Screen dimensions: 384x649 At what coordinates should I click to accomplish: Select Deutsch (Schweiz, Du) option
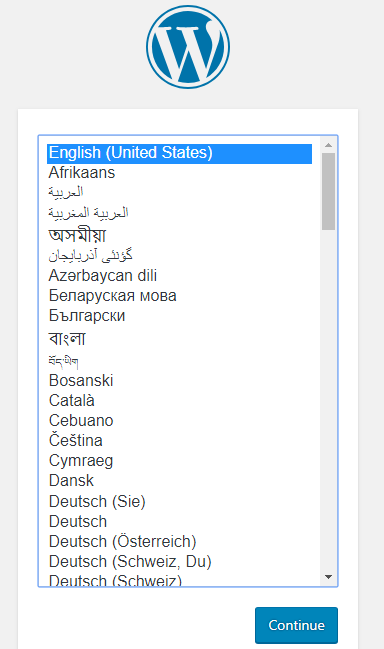coord(180,562)
